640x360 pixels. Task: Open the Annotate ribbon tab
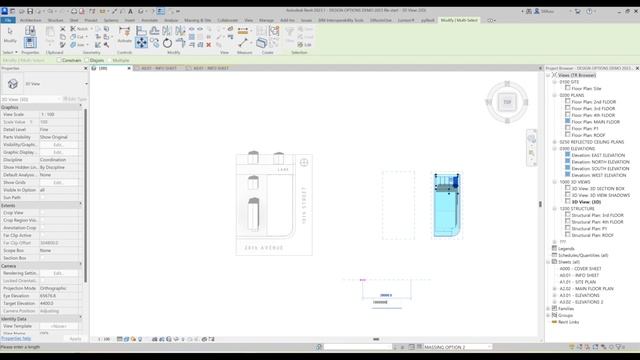click(149, 20)
